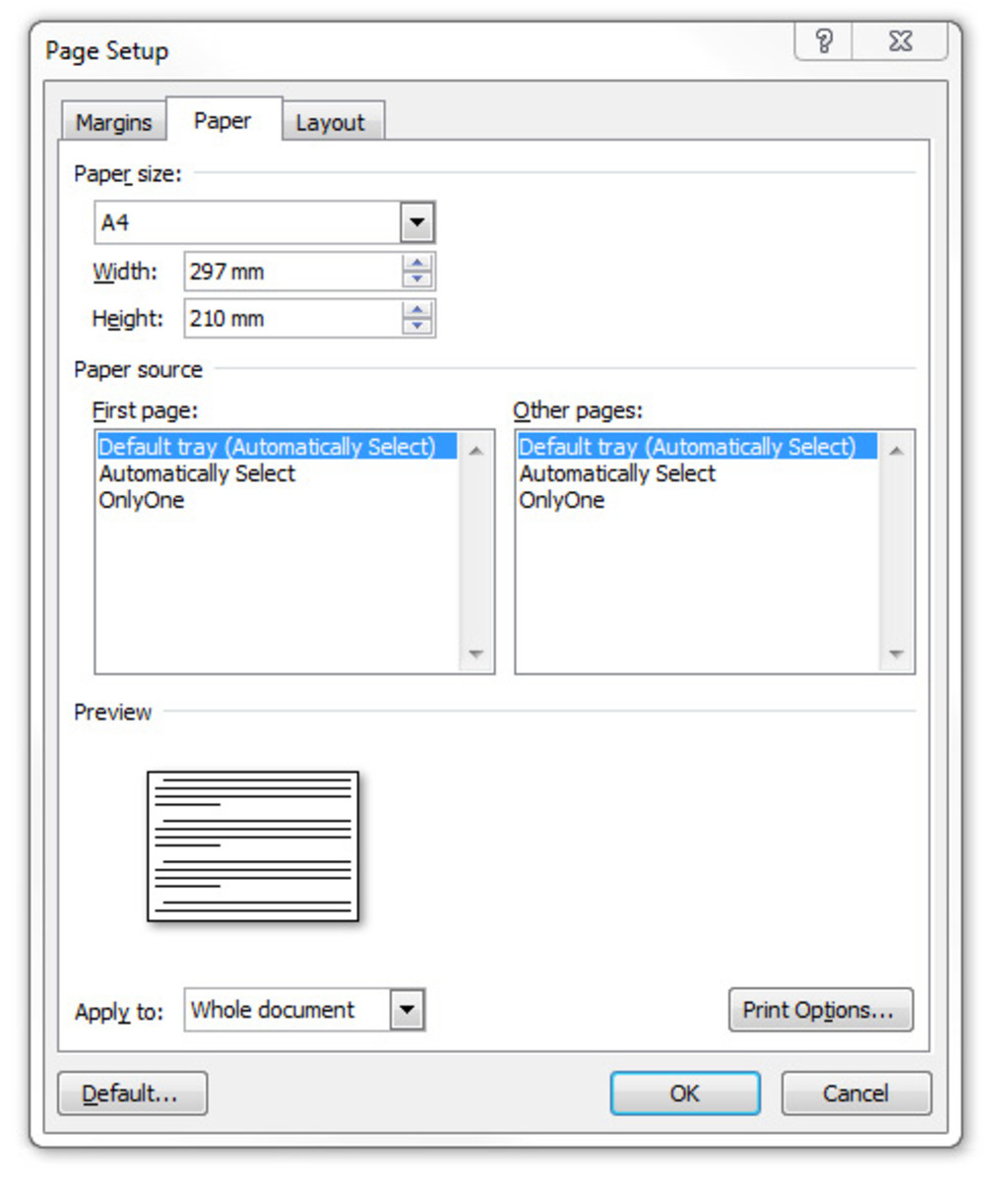Select Automatically Select in First page list
The image size is (1008, 1181).
(197, 473)
